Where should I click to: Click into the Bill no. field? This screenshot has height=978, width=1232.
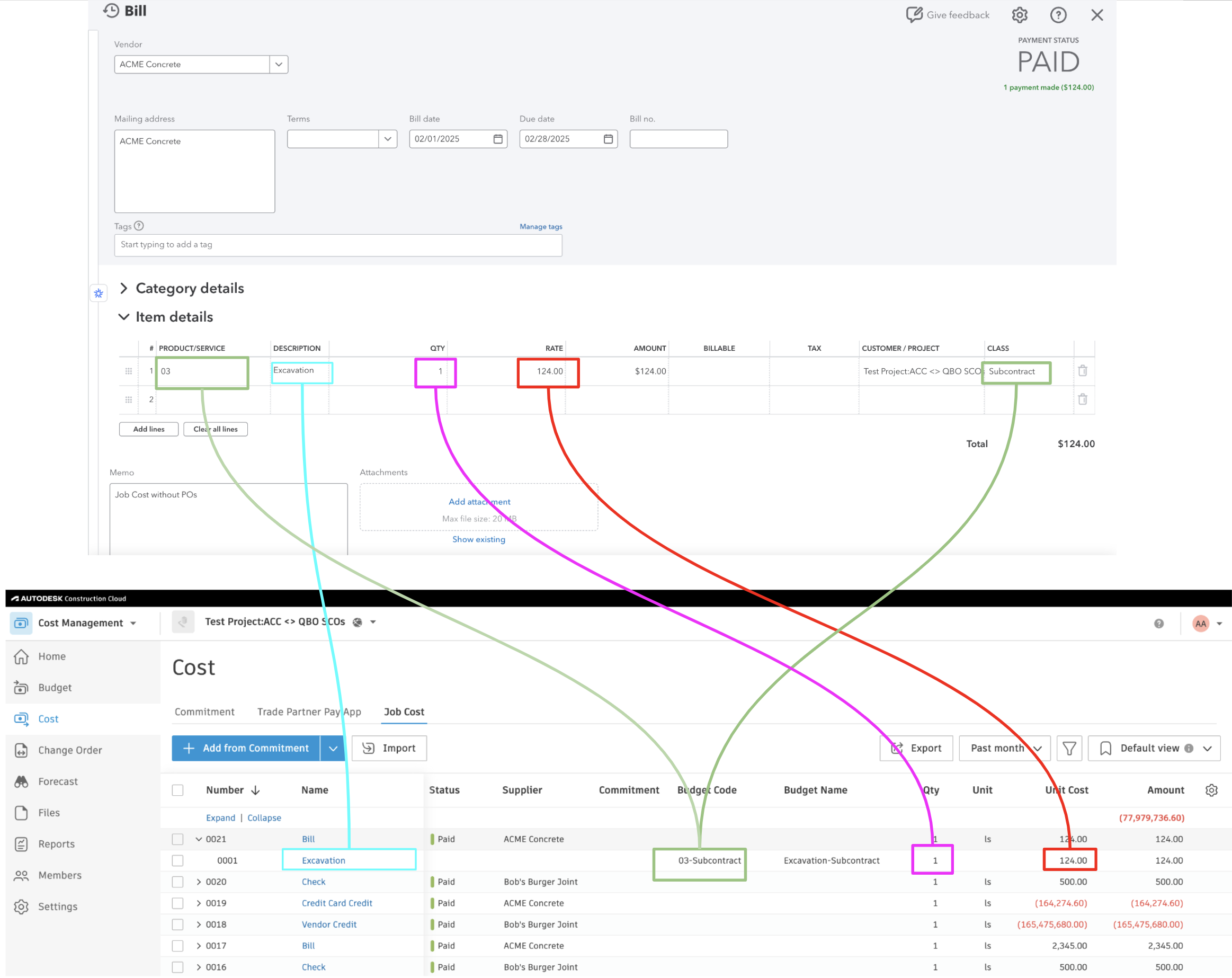click(679, 139)
